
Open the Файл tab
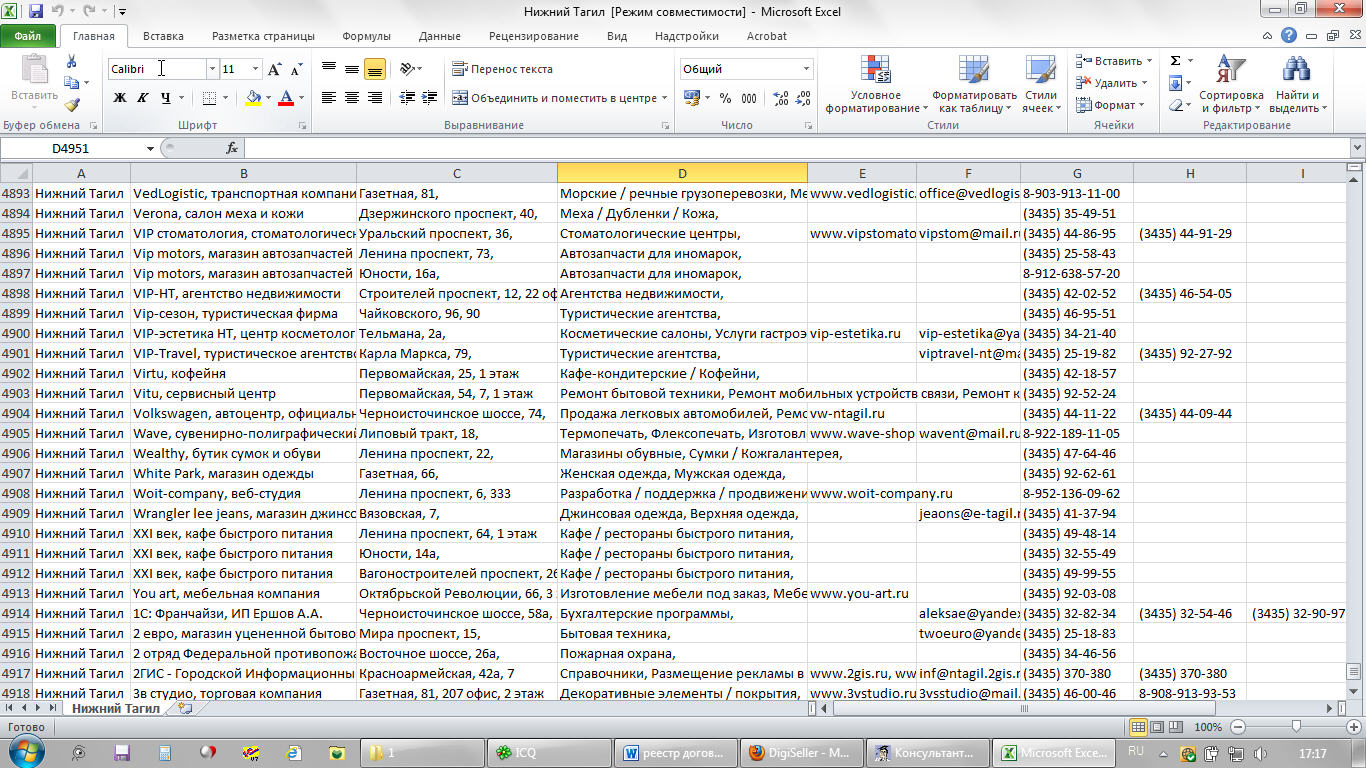[28, 36]
